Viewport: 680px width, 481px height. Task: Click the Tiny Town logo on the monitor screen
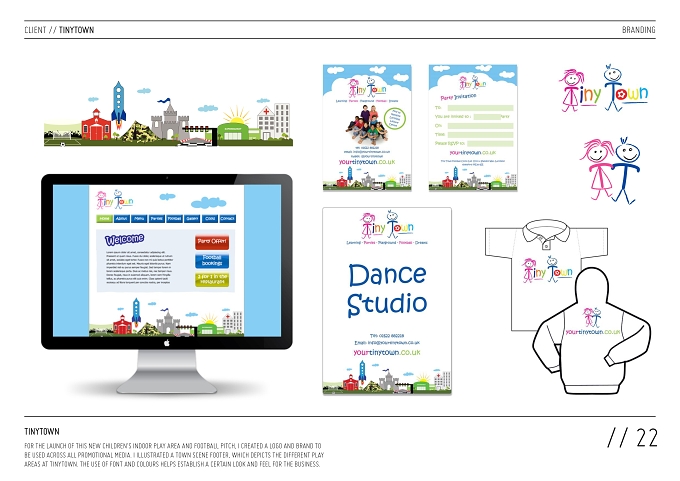point(114,200)
